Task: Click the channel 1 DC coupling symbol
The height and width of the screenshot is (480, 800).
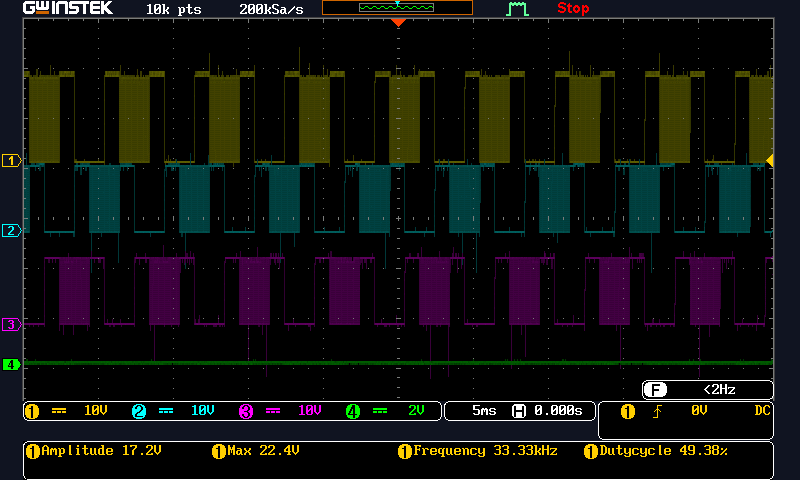Action: coord(59,411)
